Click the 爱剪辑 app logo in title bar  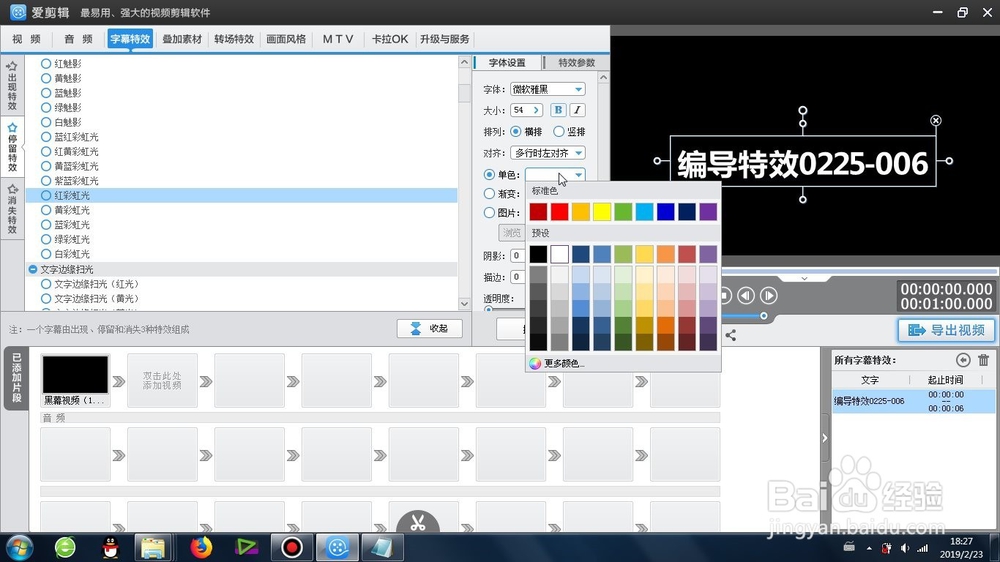tap(18, 12)
